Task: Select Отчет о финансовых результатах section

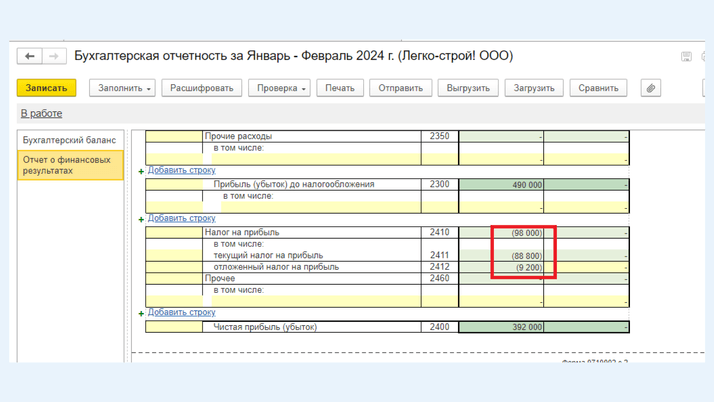Action: (x=71, y=165)
